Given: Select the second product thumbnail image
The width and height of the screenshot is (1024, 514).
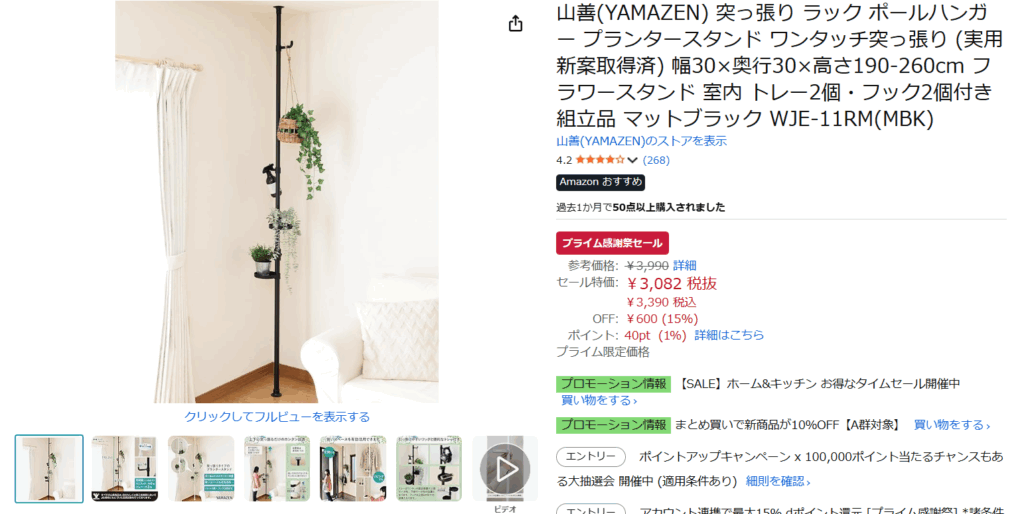Looking at the screenshot, I should [125, 468].
